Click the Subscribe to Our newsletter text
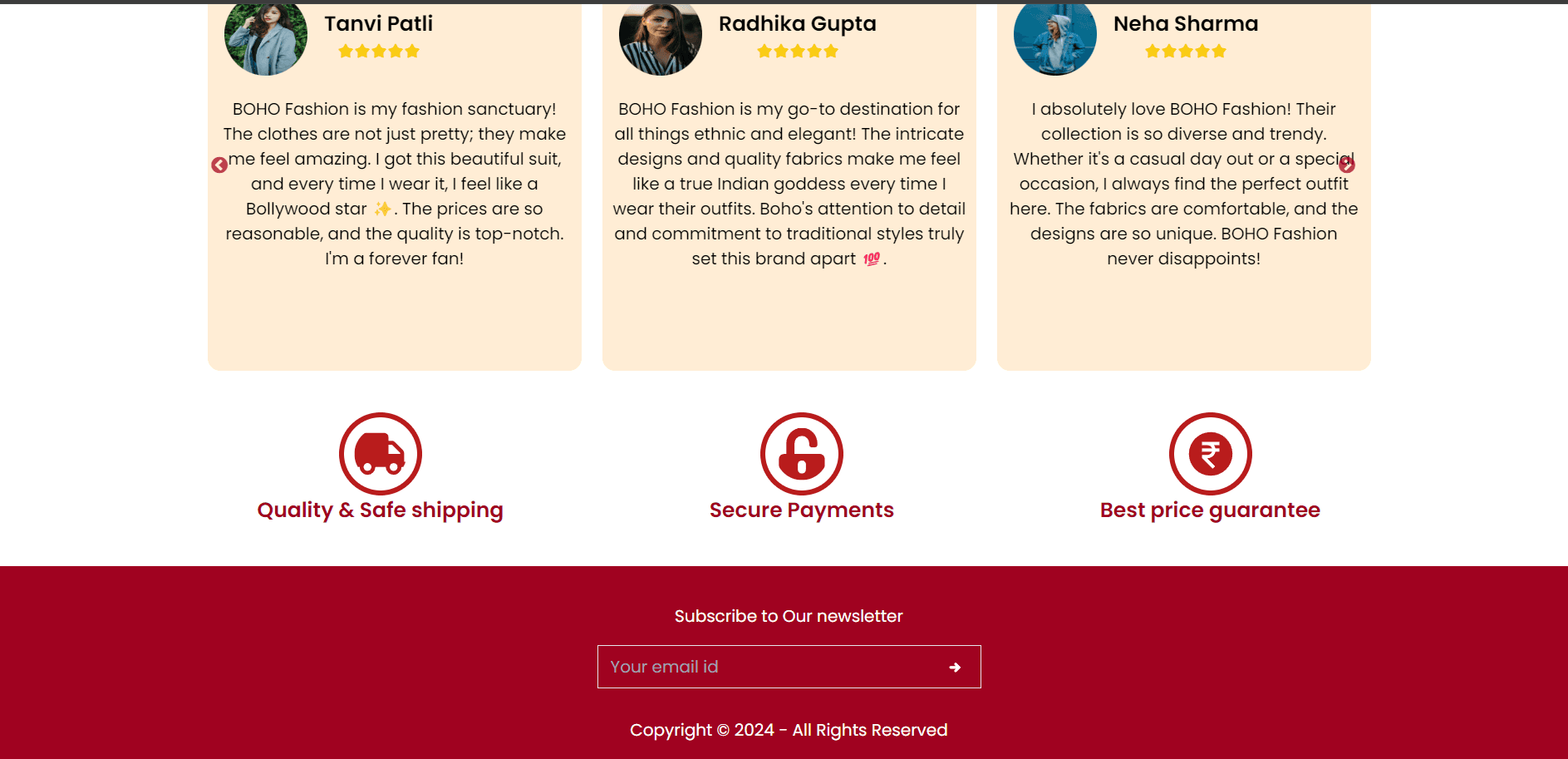Viewport: 1568px width, 759px height. pos(789,616)
